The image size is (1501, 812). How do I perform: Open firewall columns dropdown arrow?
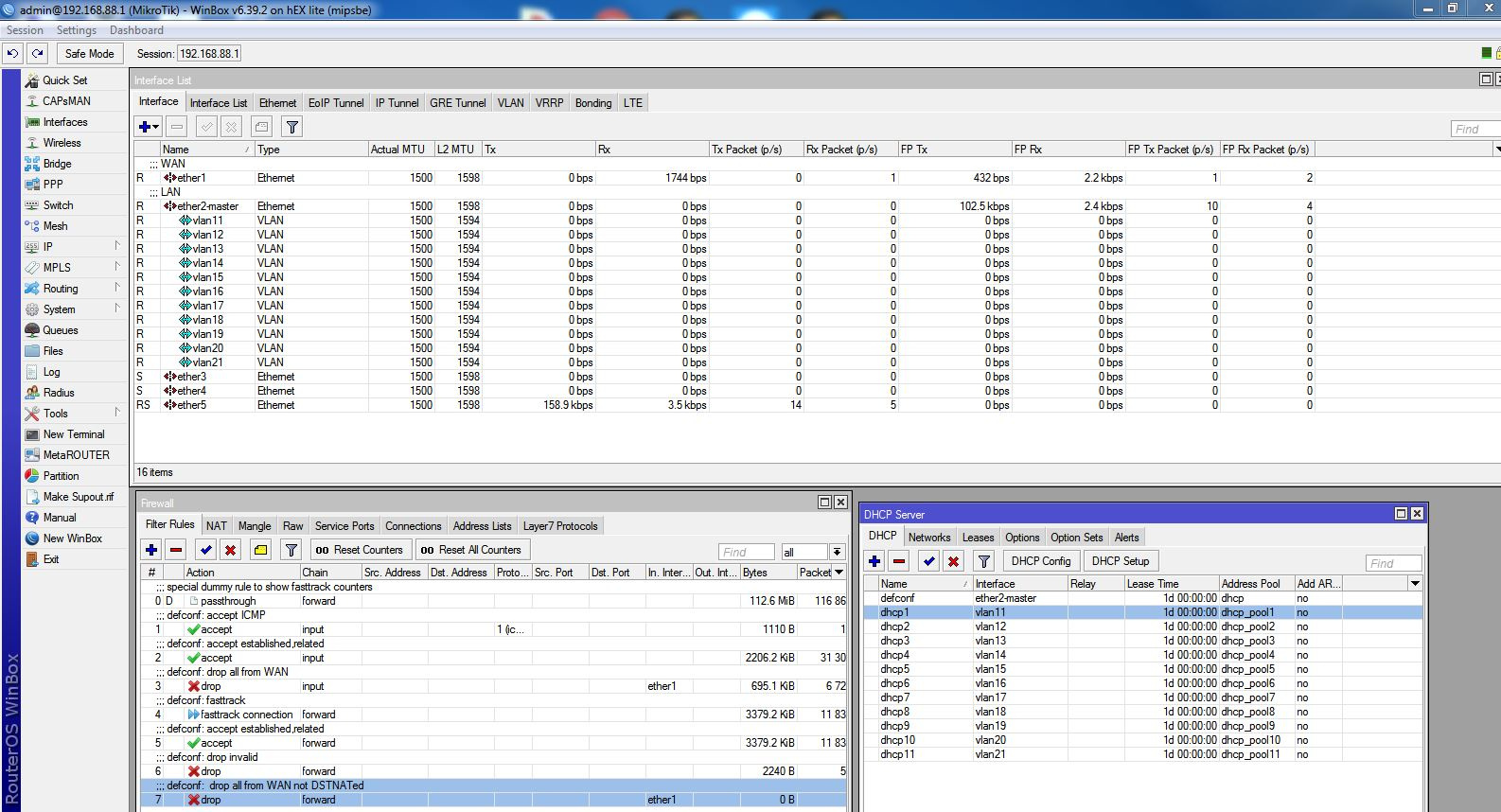839,573
